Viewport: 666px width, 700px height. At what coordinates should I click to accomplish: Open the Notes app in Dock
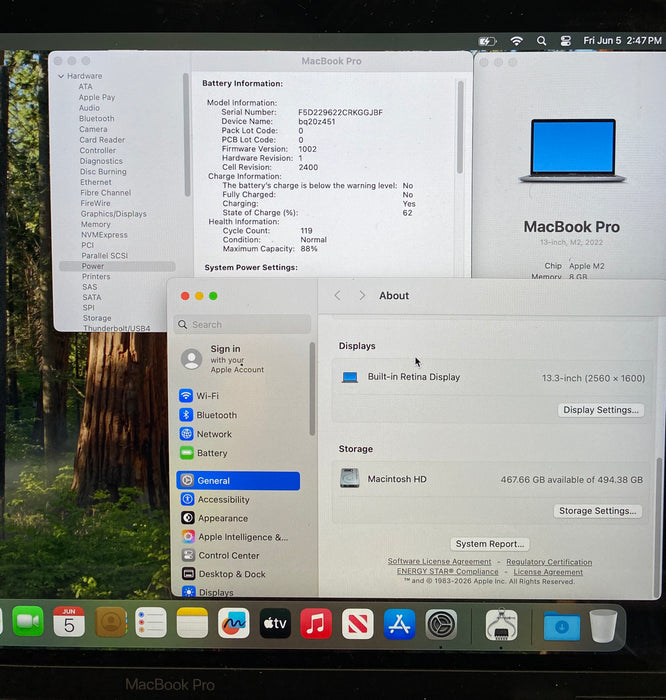(192, 622)
